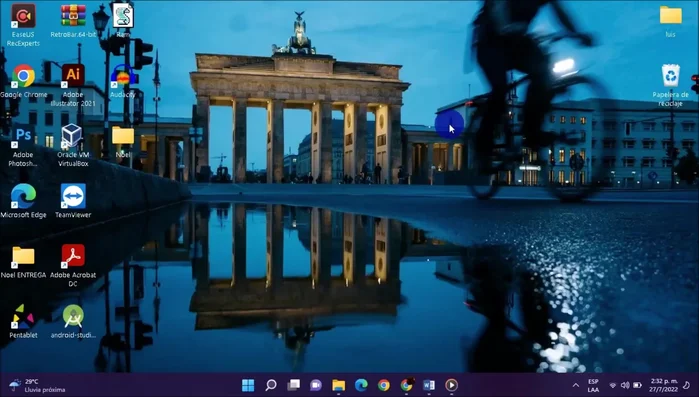
Task: Open the Papelera de reciclaje icon
Action: [x=670, y=86]
